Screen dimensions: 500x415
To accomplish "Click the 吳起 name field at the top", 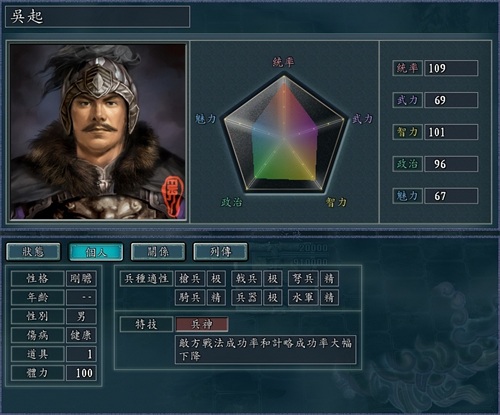I will click(x=97, y=17).
